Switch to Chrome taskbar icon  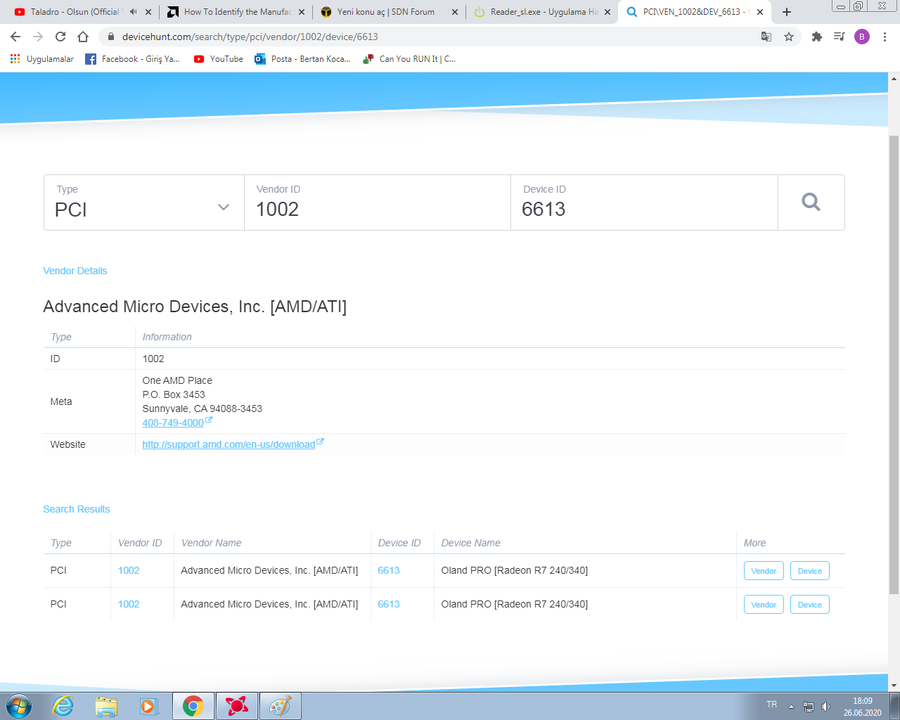click(x=193, y=706)
